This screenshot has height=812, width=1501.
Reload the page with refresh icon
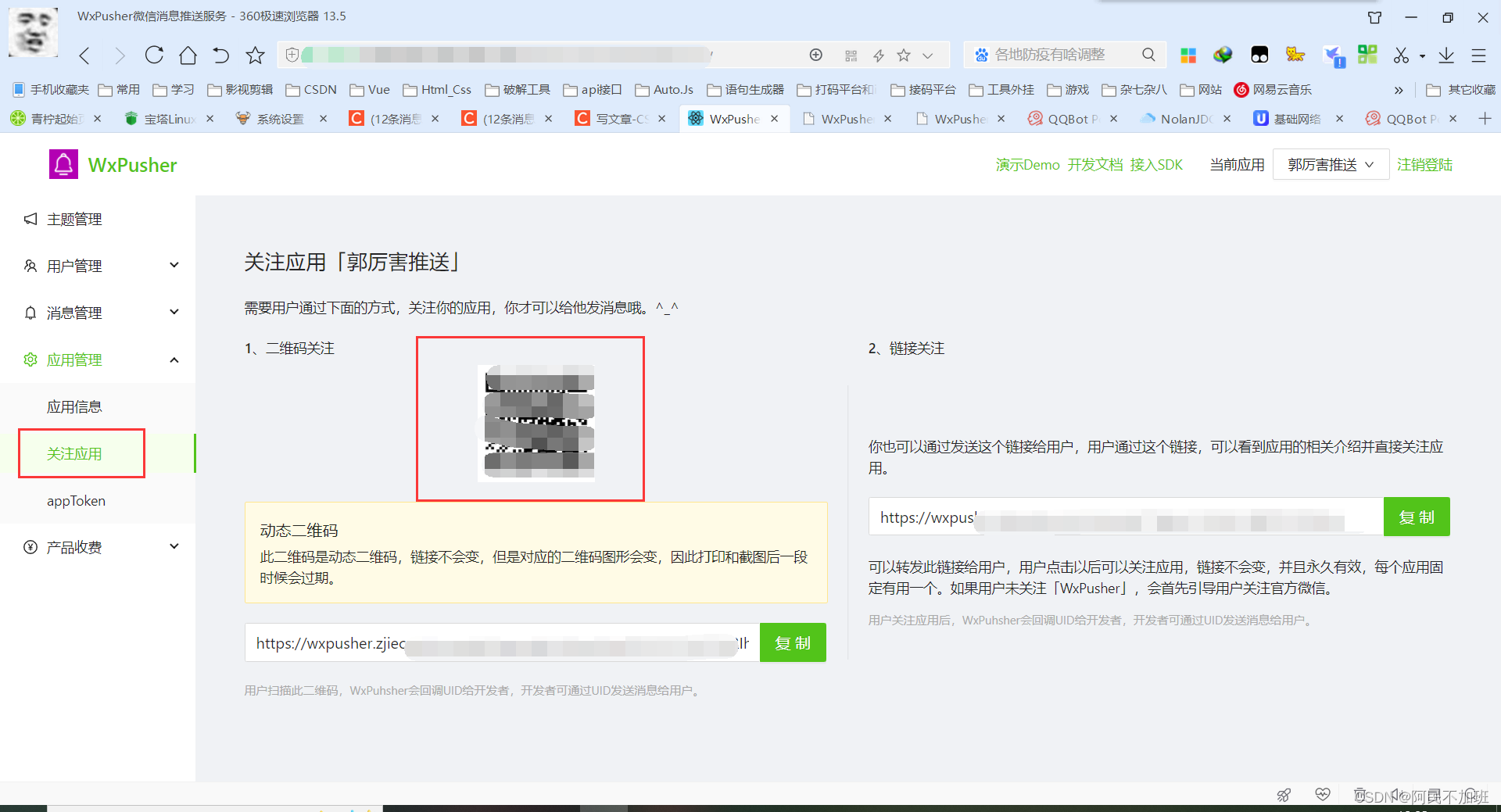tap(154, 55)
